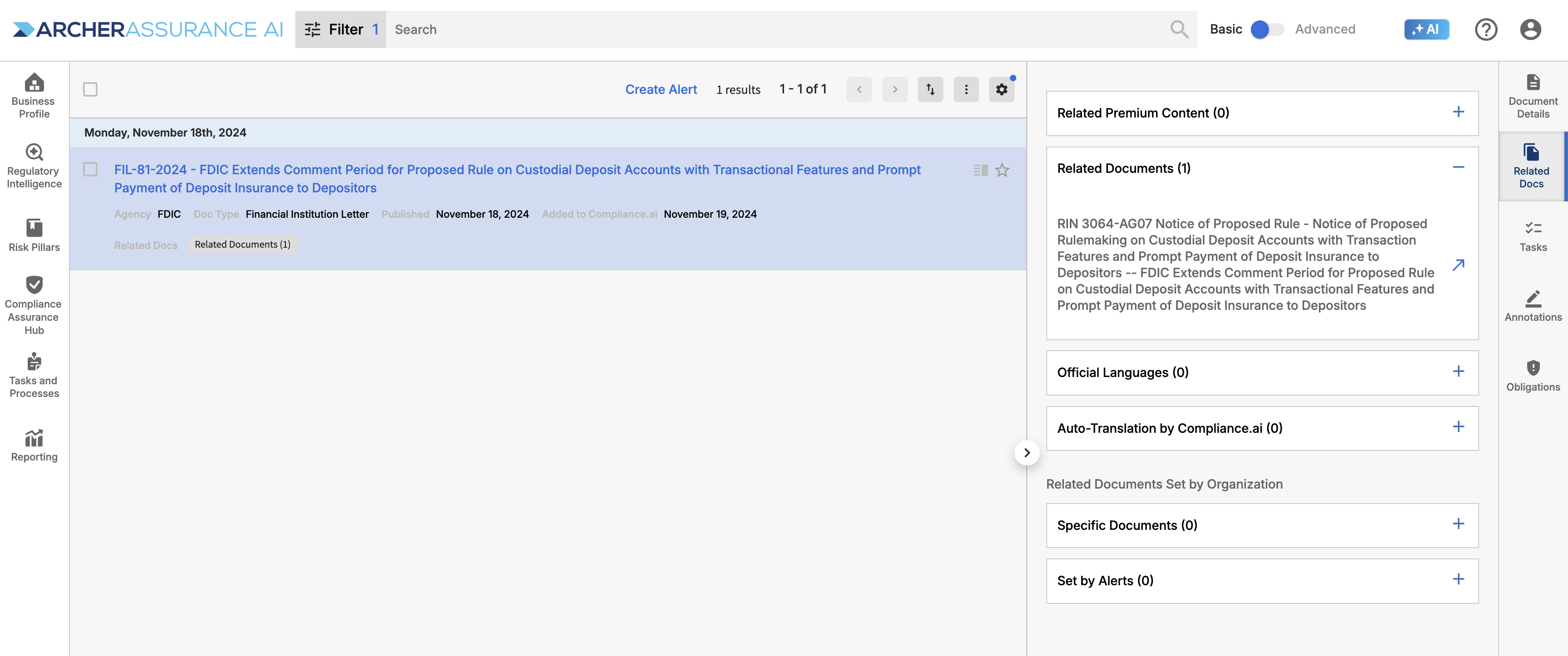Open the Obligations tab
The width and height of the screenshot is (1568, 656).
[x=1533, y=376]
